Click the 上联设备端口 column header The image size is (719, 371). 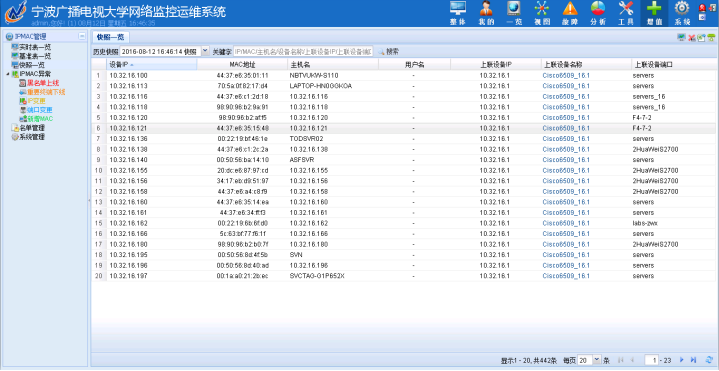click(674, 65)
